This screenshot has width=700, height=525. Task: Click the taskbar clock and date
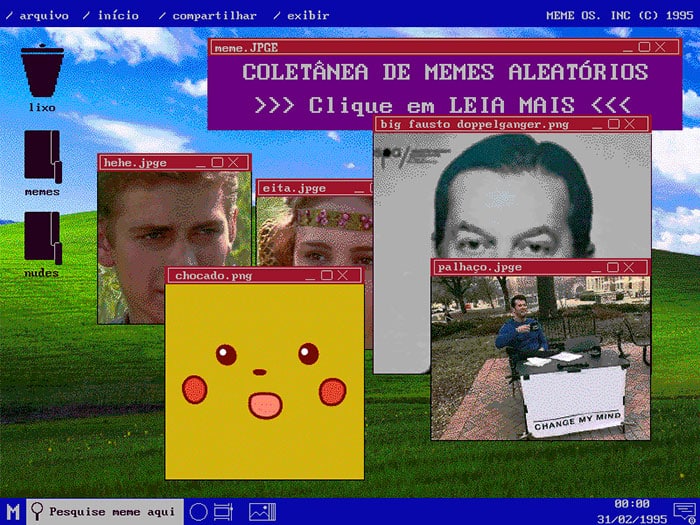632,511
